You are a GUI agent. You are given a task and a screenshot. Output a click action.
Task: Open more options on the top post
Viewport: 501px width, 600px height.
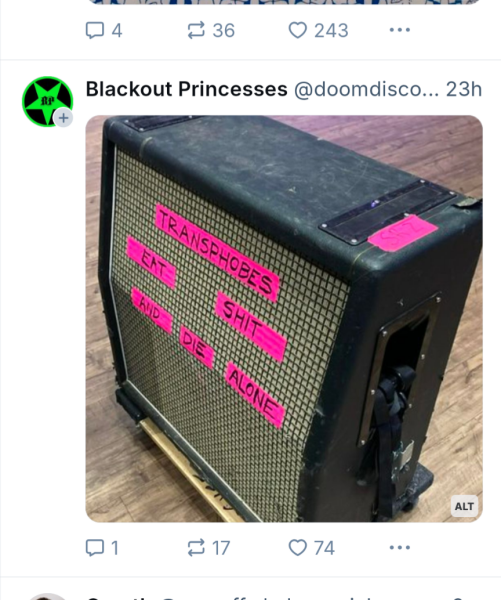pyautogui.click(x=400, y=30)
